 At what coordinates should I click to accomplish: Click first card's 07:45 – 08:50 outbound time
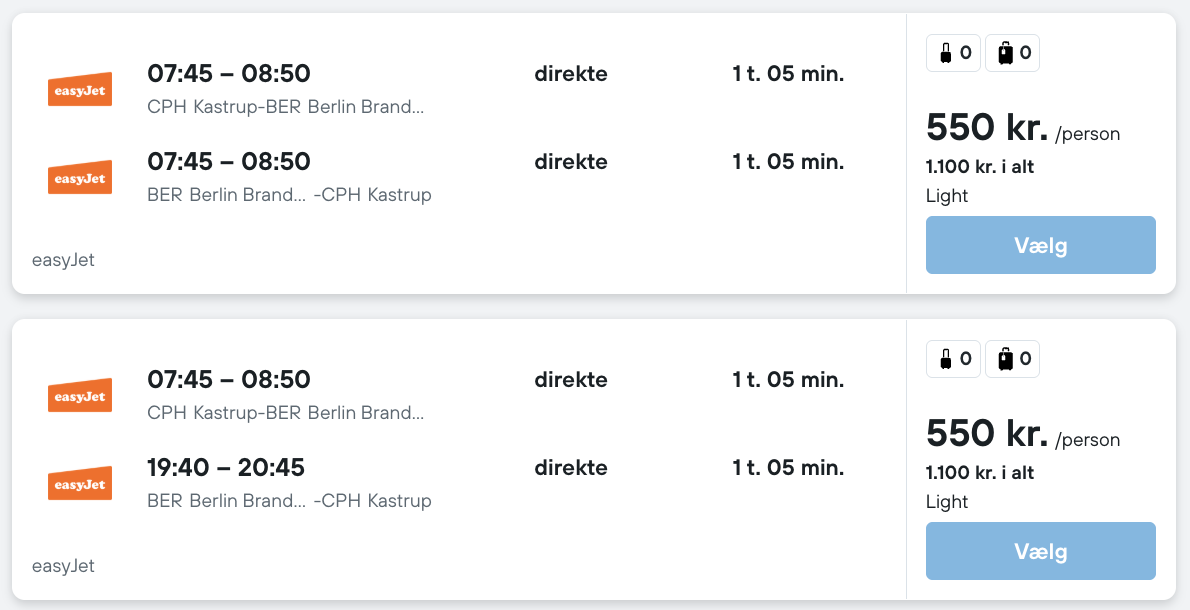[x=229, y=74]
